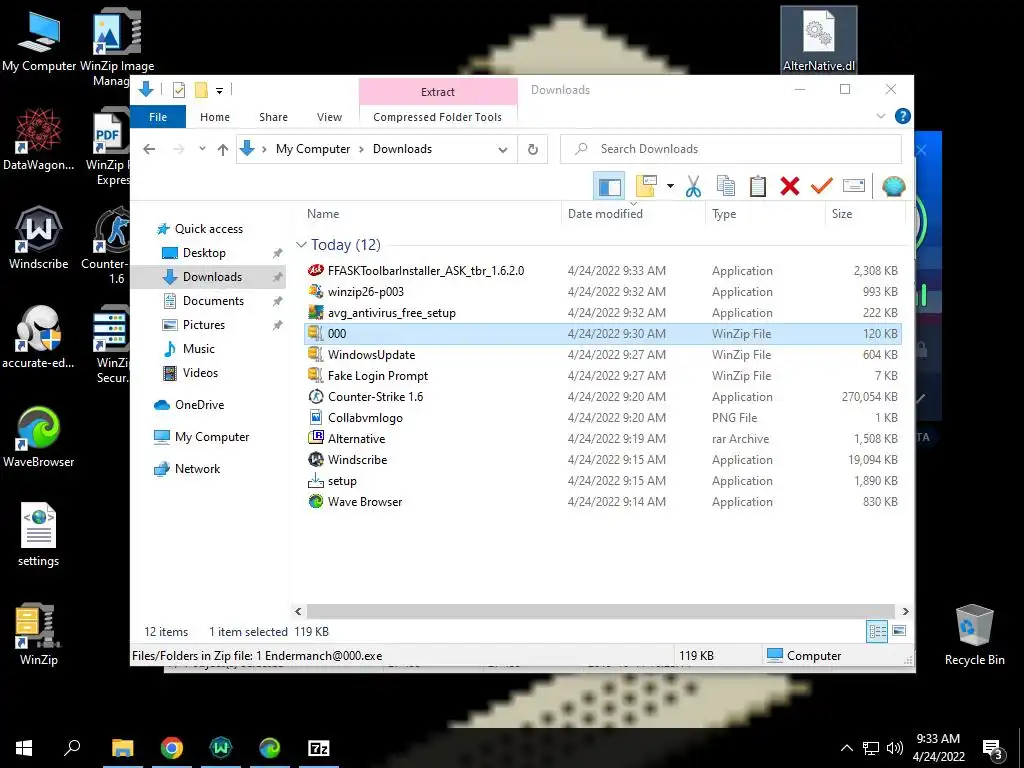The width and height of the screenshot is (1024, 768).
Task: Open the WinZip desktop shortcut
Action: [39, 634]
